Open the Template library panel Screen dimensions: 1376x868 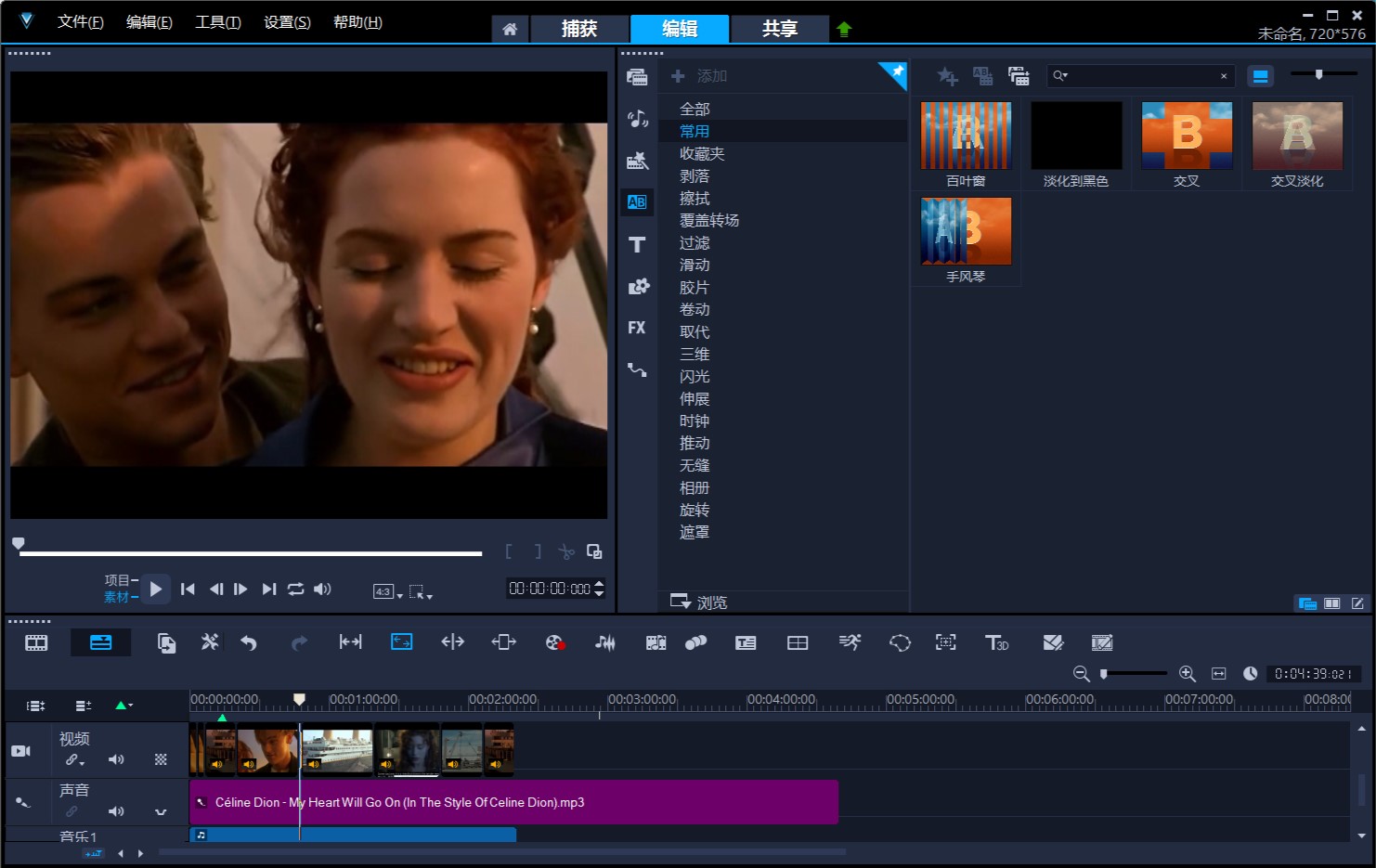tap(637, 161)
